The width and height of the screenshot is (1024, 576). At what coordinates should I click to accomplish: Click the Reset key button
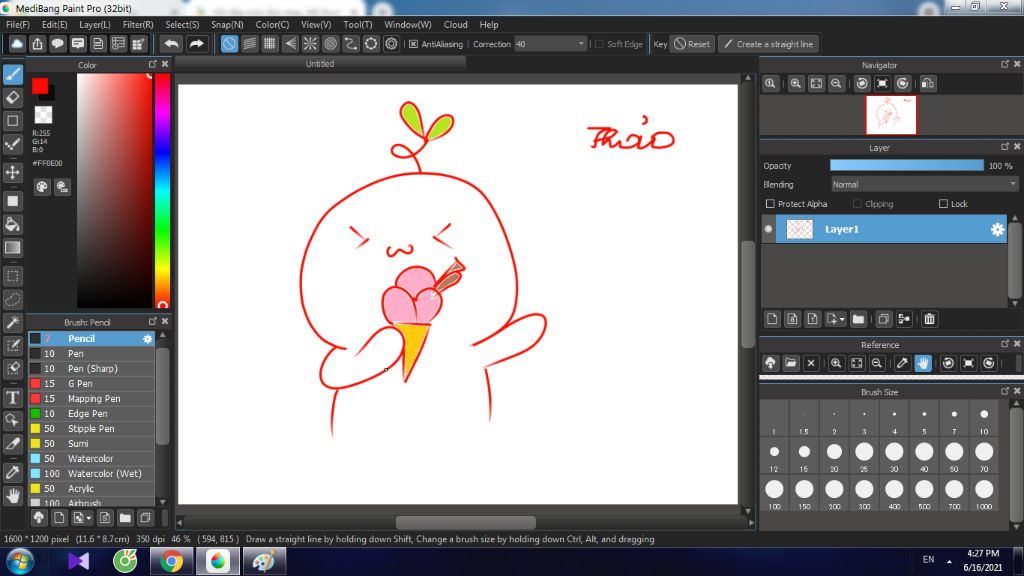(692, 44)
